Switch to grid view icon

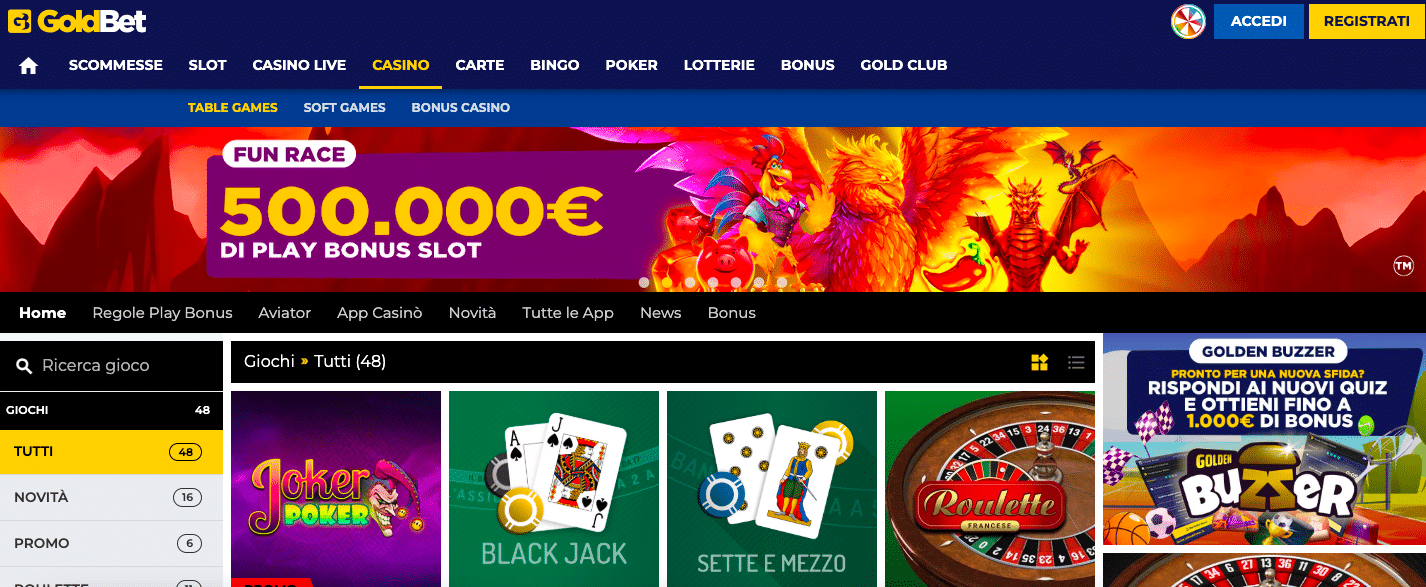click(x=1040, y=363)
